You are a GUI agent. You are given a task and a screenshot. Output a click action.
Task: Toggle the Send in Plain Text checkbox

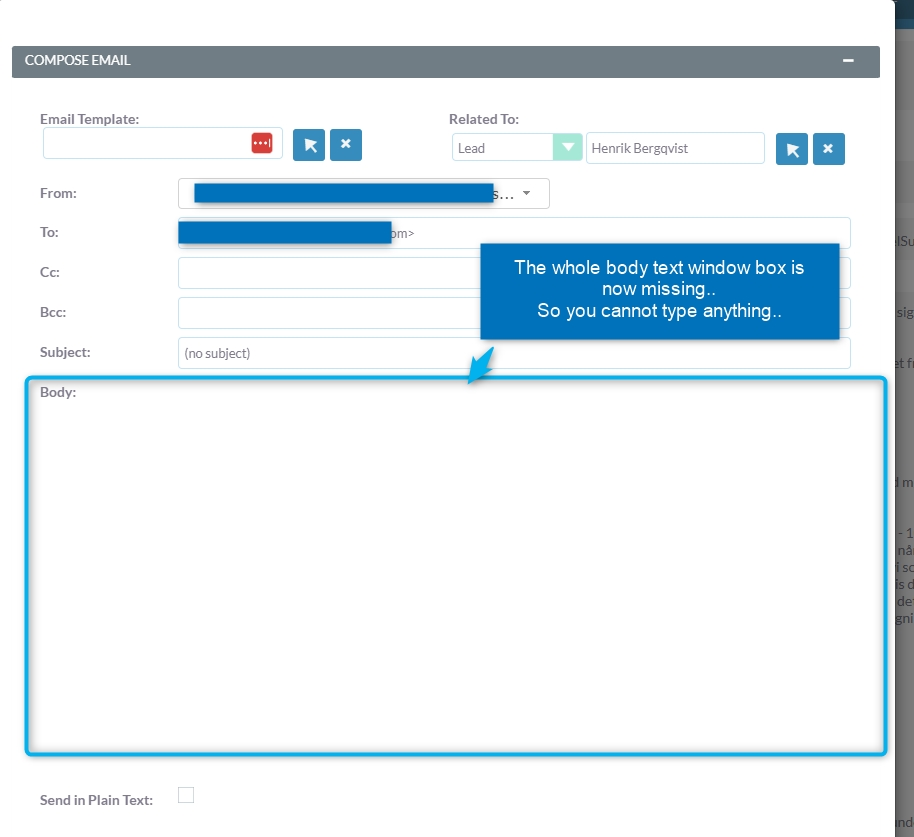(186, 795)
